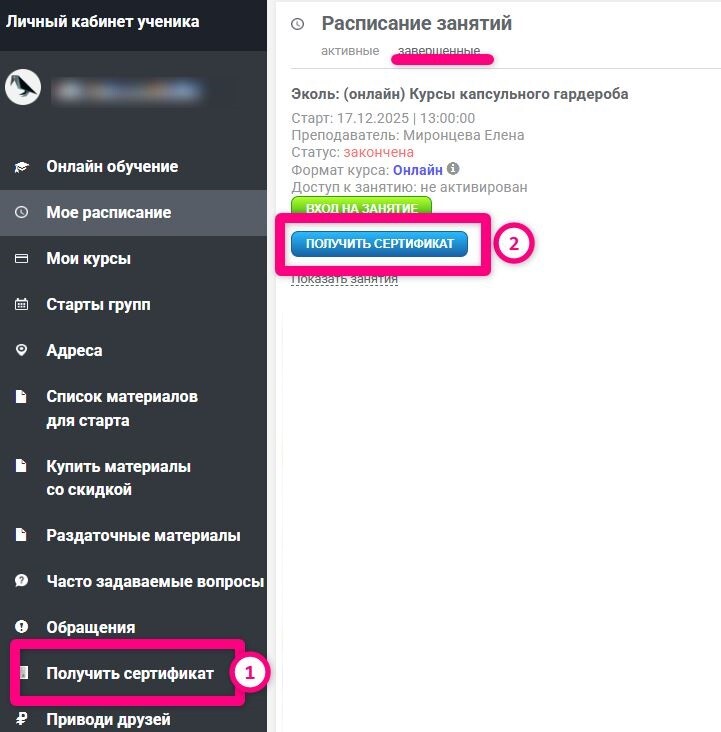The height and width of the screenshot is (732, 721).
Task: Open Купить материалы со скидкой item
Action: point(118,478)
